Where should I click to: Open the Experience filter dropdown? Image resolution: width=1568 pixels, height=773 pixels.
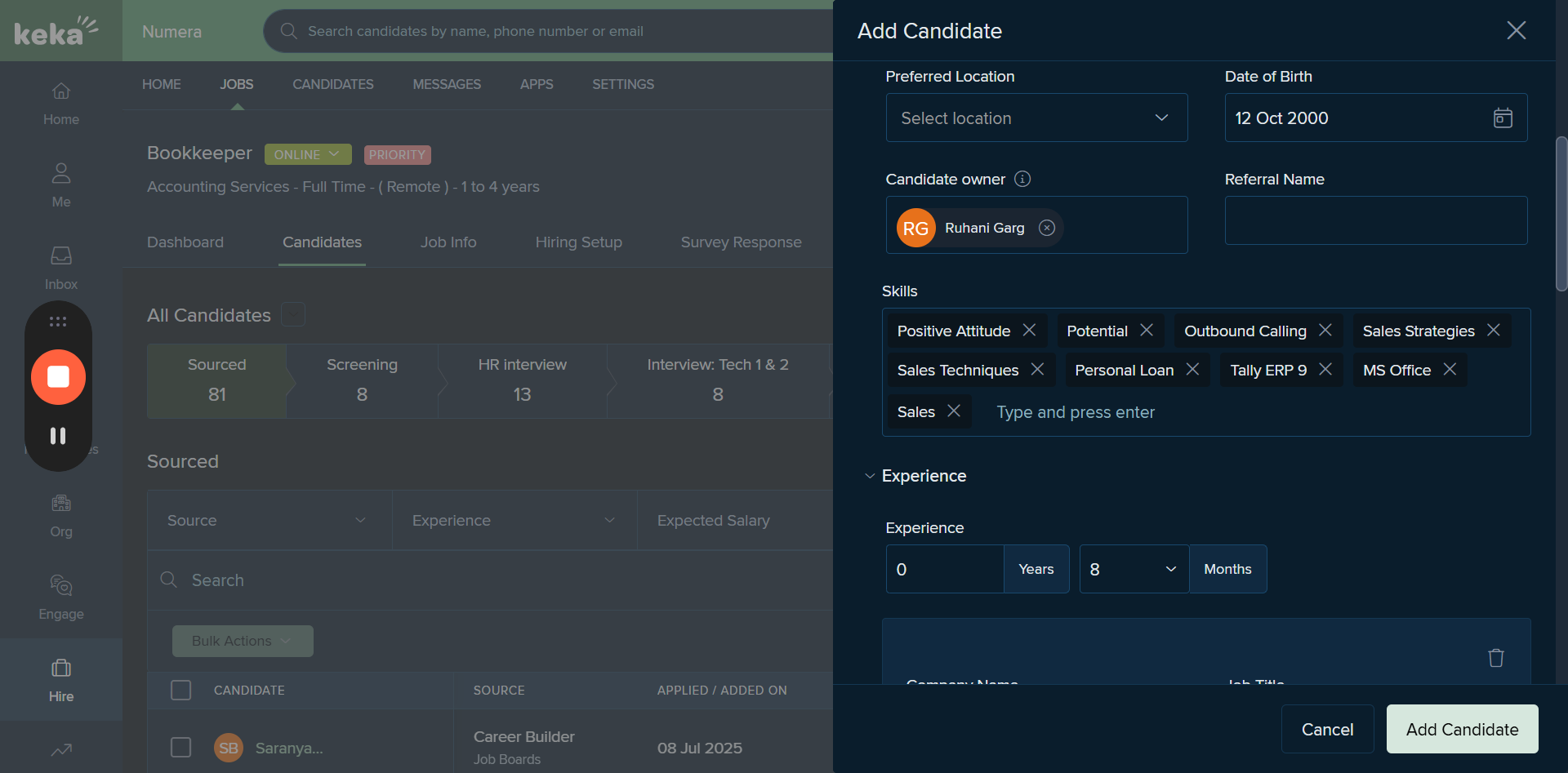(514, 520)
